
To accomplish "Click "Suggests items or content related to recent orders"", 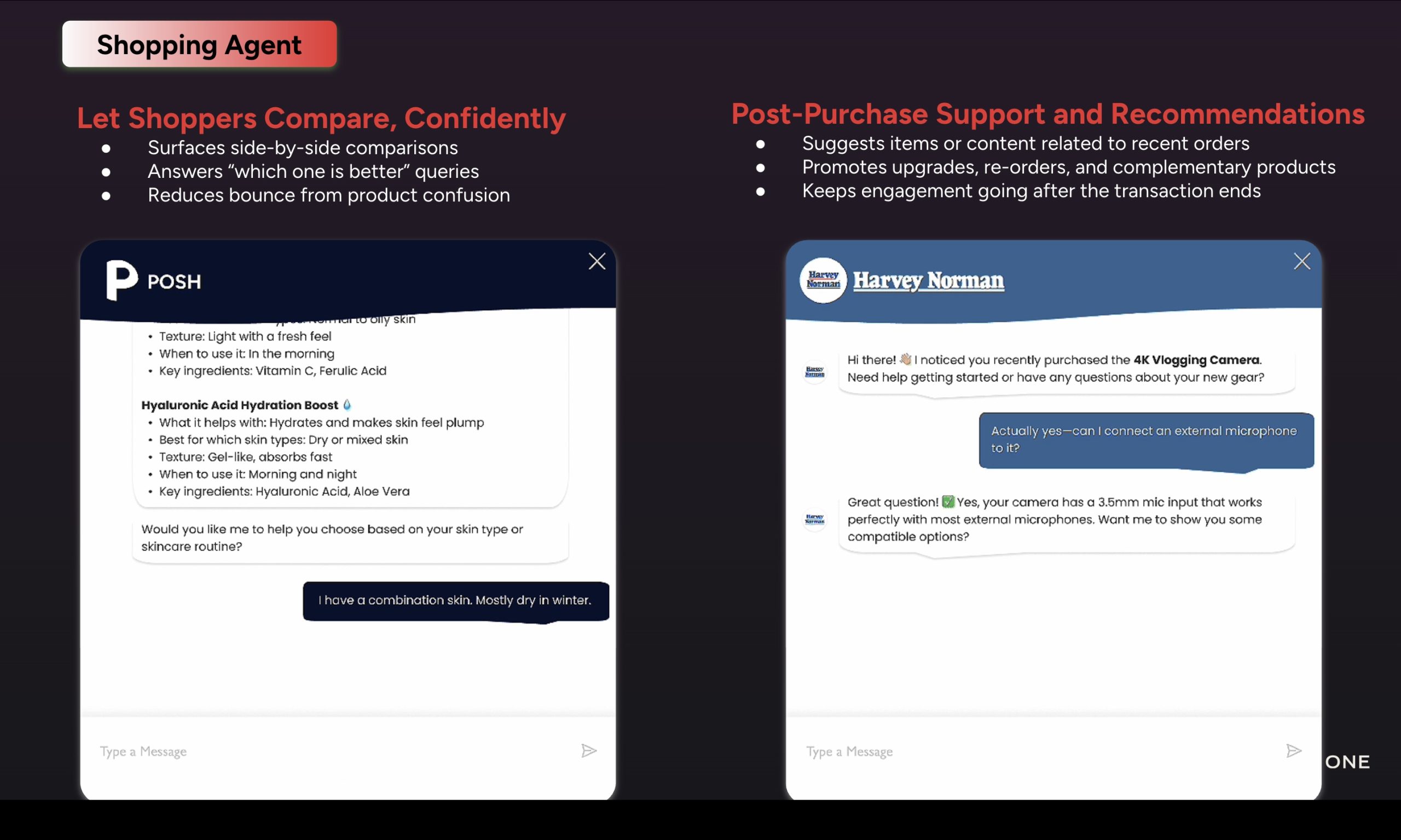I will (1026, 144).
